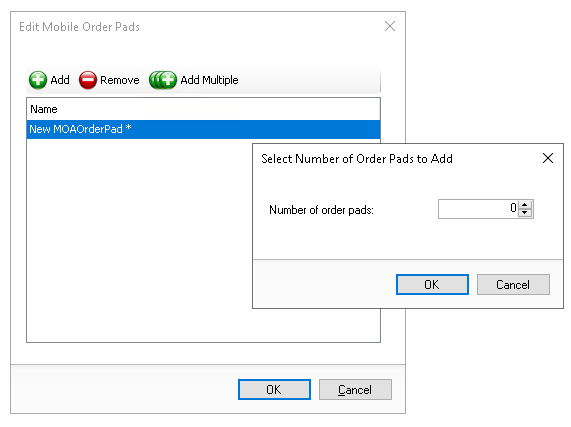
Task: Close the Edit Mobile Order Pads window
Action: 390,26
